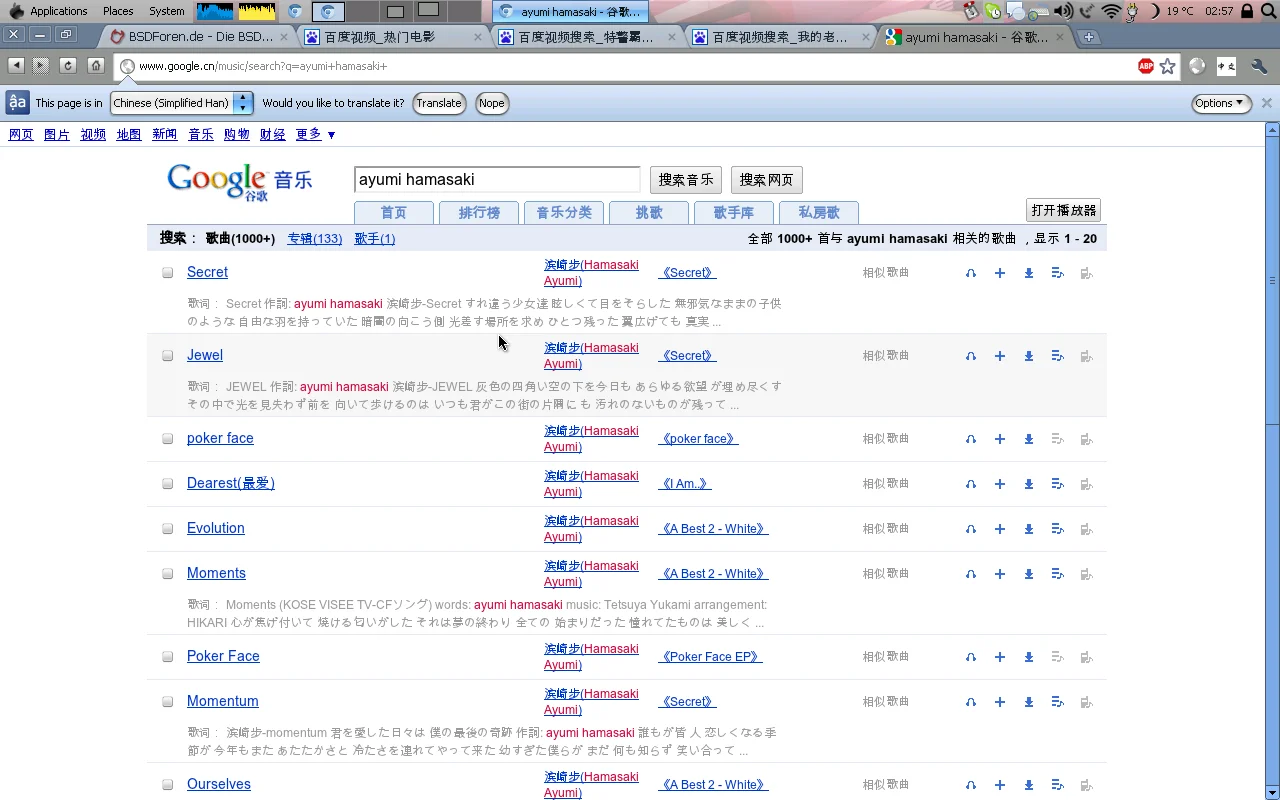Click the headphones icon for Evolution
The width and height of the screenshot is (1280, 800).
[x=970, y=529]
